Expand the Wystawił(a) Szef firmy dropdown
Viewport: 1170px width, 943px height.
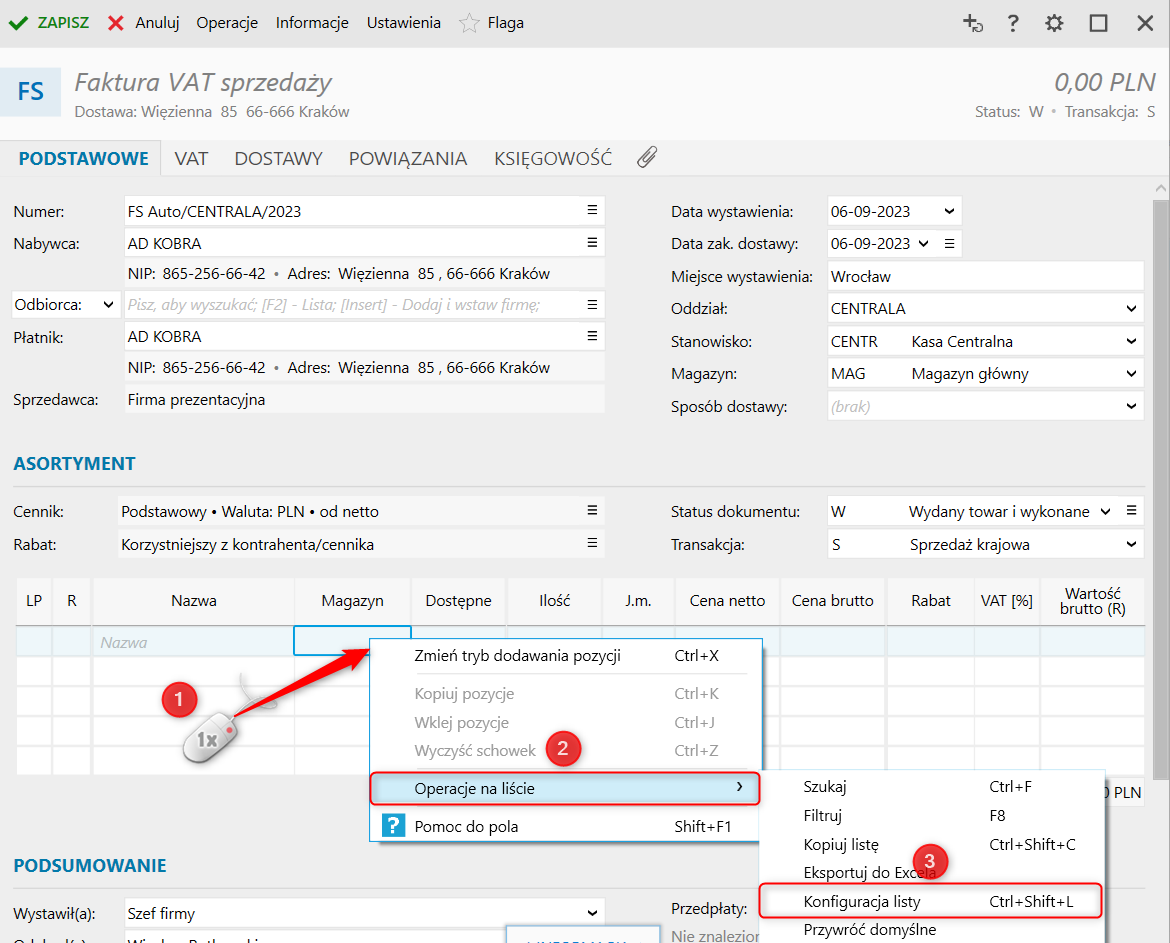(x=592, y=913)
